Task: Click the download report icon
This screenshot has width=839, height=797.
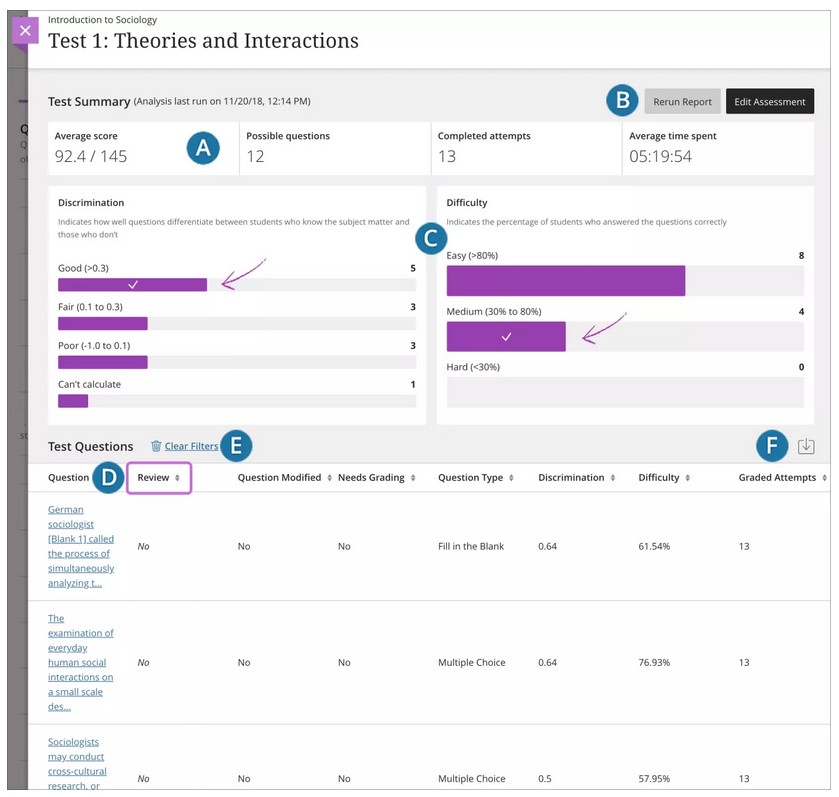Action: point(806,447)
